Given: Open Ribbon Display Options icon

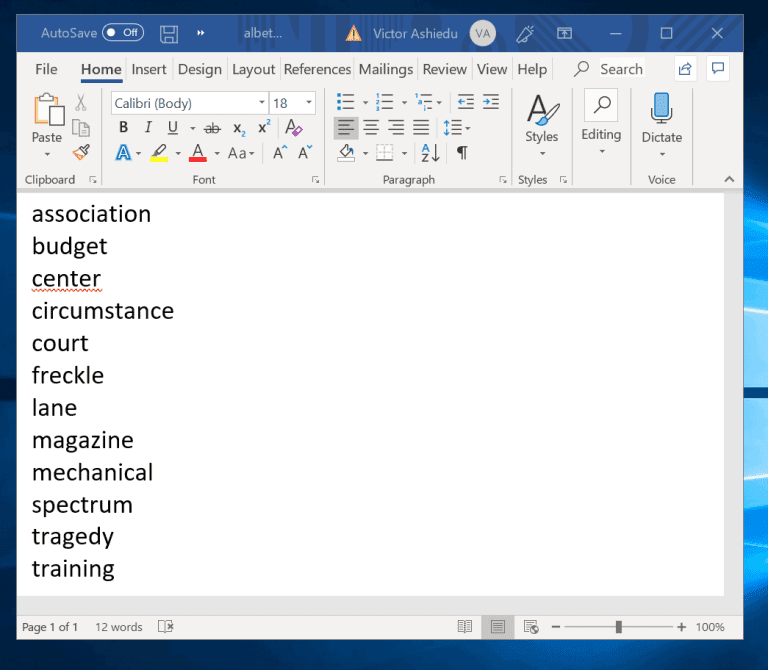Looking at the screenshot, I should [564, 33].
